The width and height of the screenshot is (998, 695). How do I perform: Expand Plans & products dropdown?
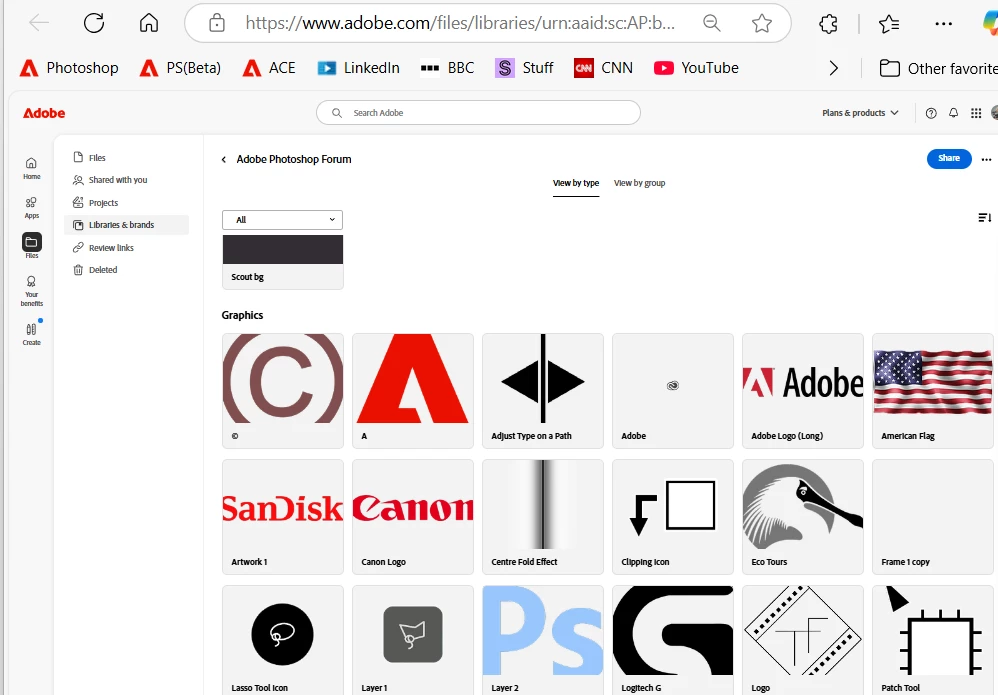tap(860, 113)
